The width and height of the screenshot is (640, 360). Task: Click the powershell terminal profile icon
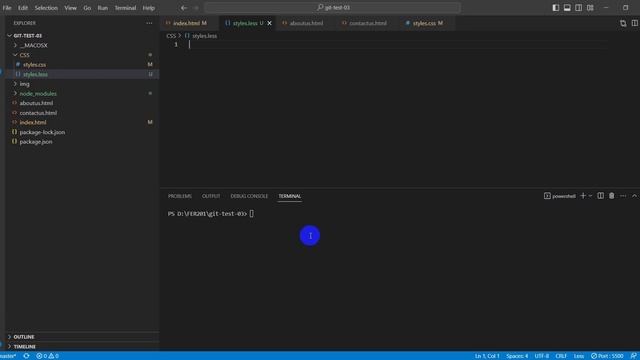tap(547, 196)
